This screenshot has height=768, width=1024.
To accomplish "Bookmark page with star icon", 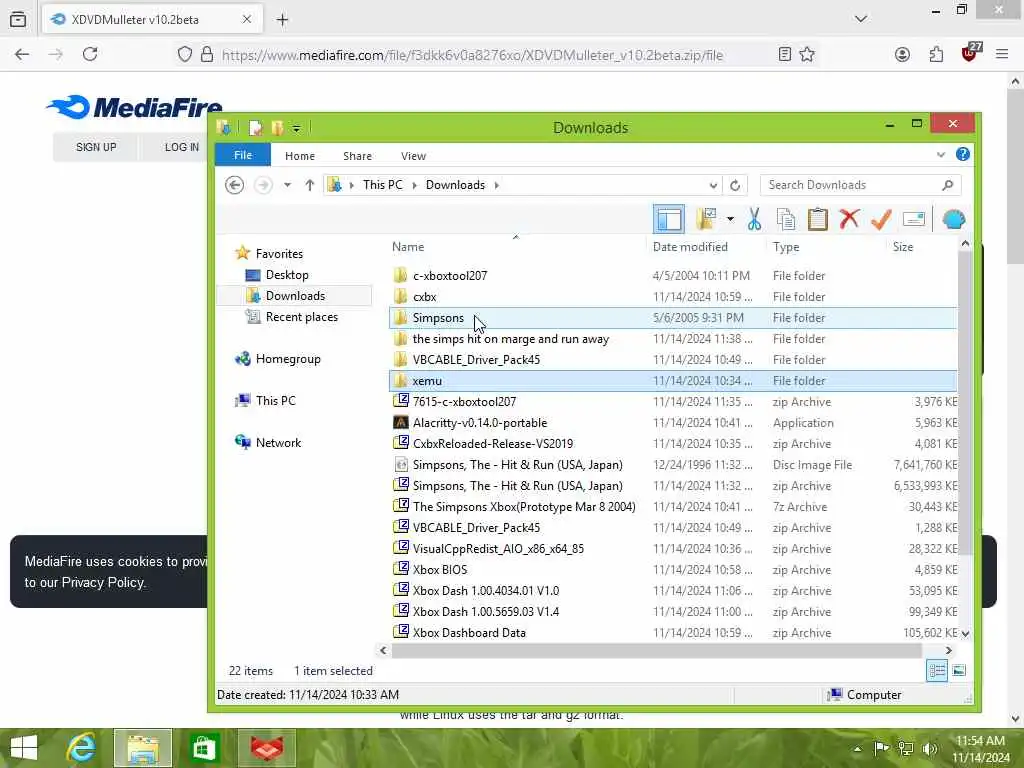I will (x=807, y=54).
